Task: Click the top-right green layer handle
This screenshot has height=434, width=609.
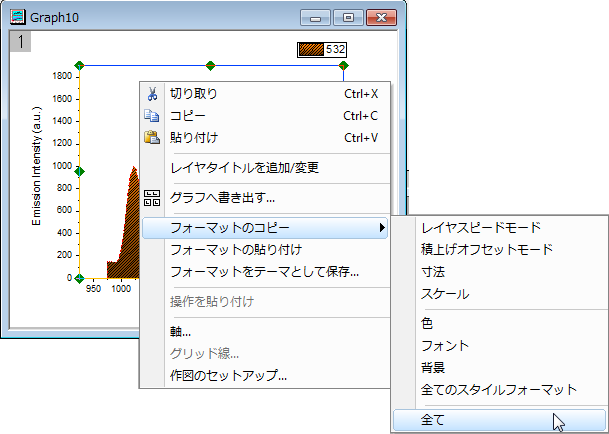Action: coord(343,66)
